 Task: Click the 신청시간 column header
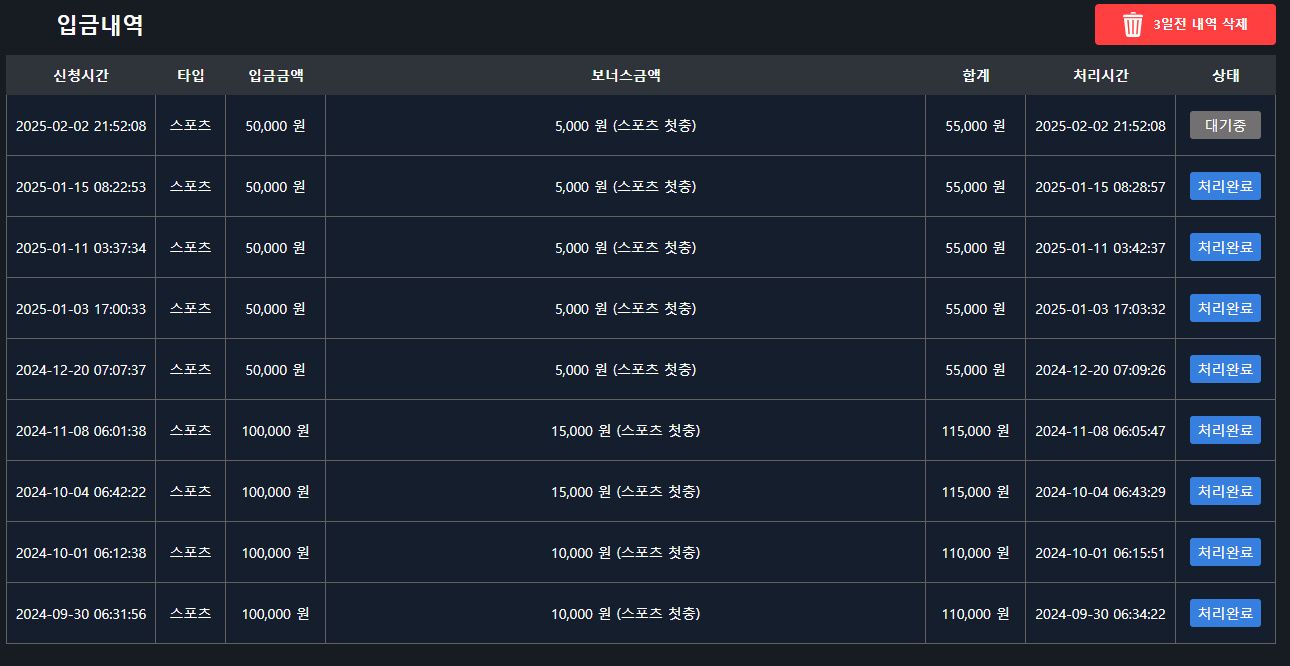coord(81,76)
